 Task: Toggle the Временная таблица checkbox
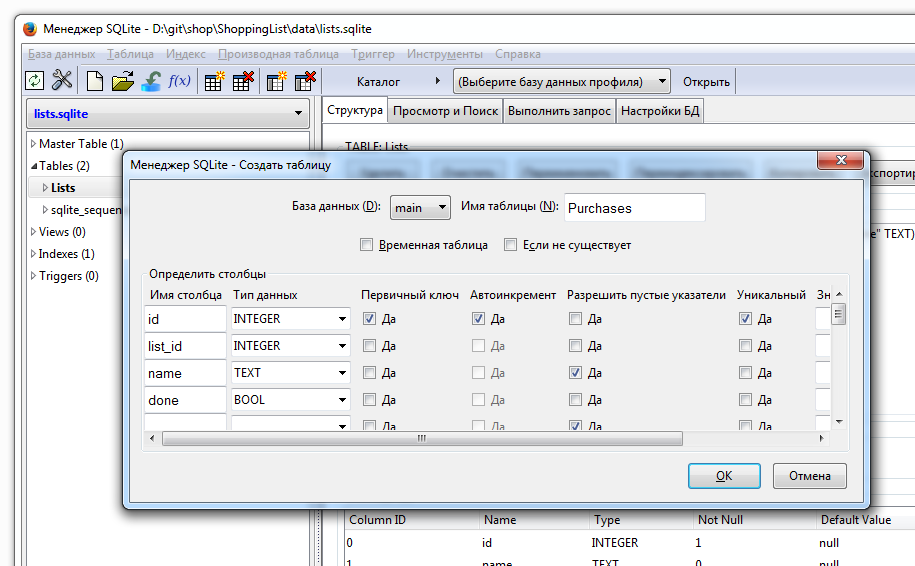tap(366, 245)
